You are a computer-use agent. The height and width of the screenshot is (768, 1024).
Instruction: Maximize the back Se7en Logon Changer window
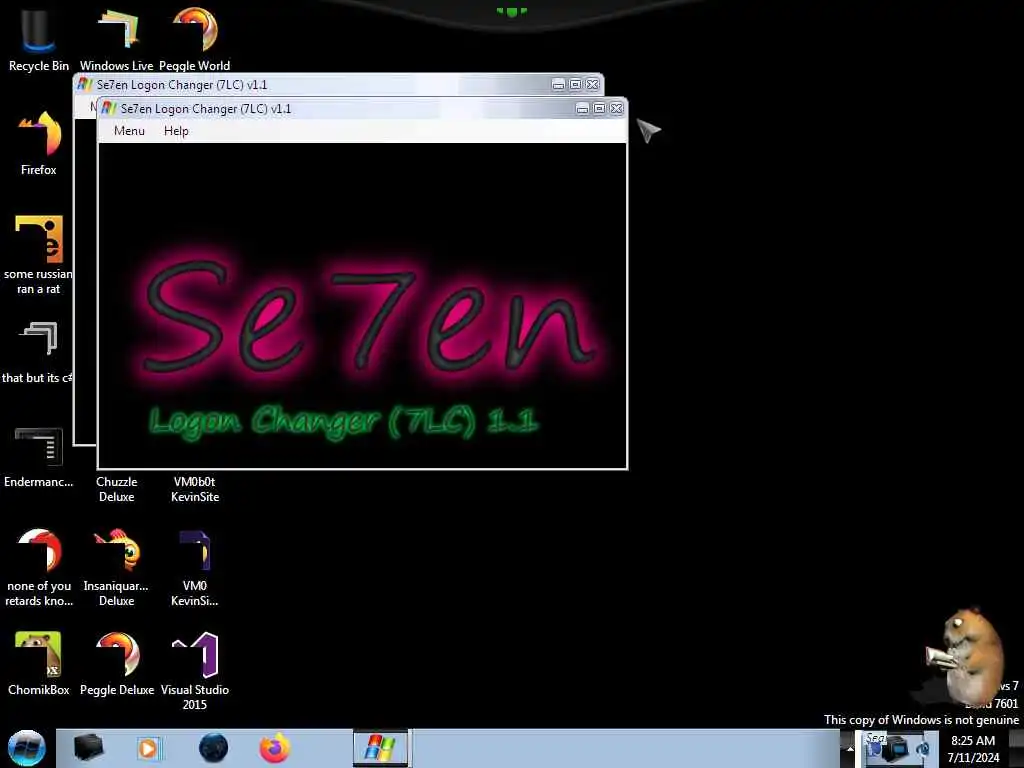[x=575, y=84]
